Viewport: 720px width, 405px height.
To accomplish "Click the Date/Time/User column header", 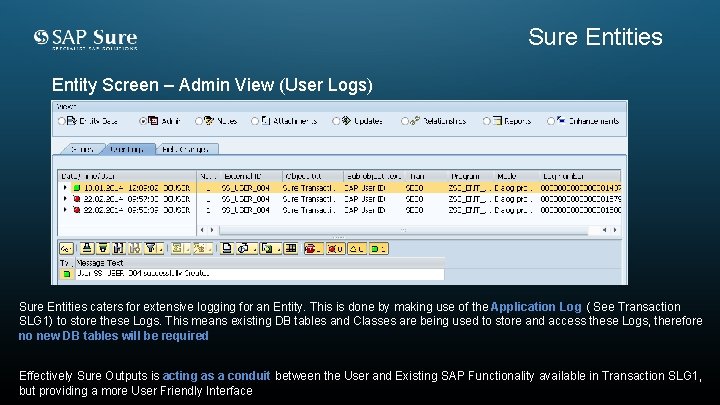I will 128,176.
